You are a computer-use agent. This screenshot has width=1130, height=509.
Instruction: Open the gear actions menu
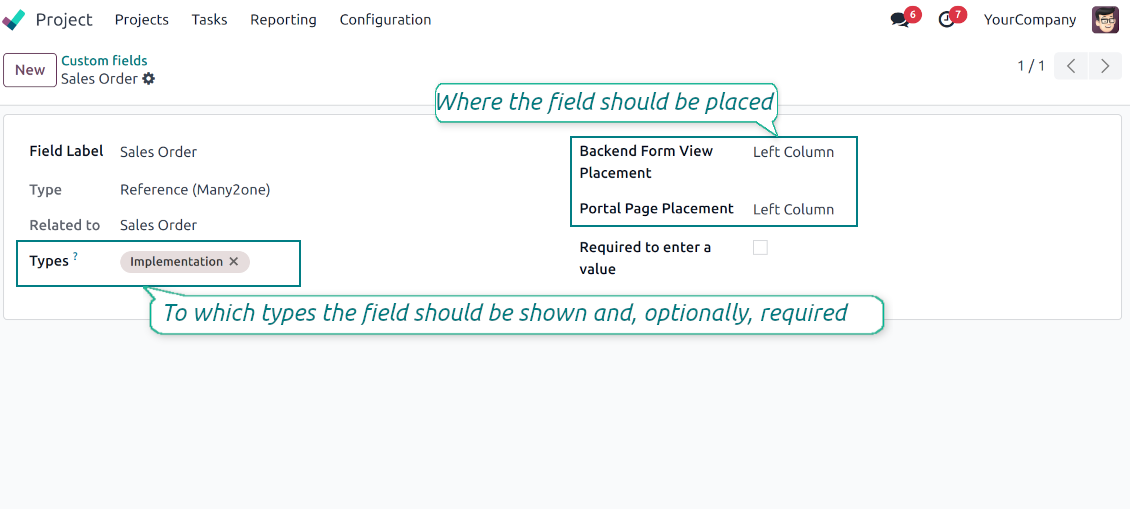pos(149,79)
